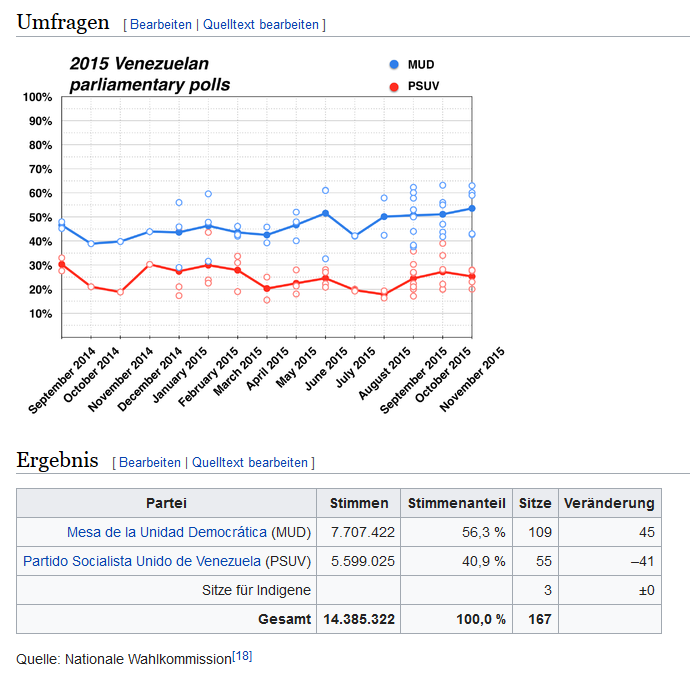Click the PSUV data point at November 2014
Viewport: 690px width, 675px height.
pos(120,292)
